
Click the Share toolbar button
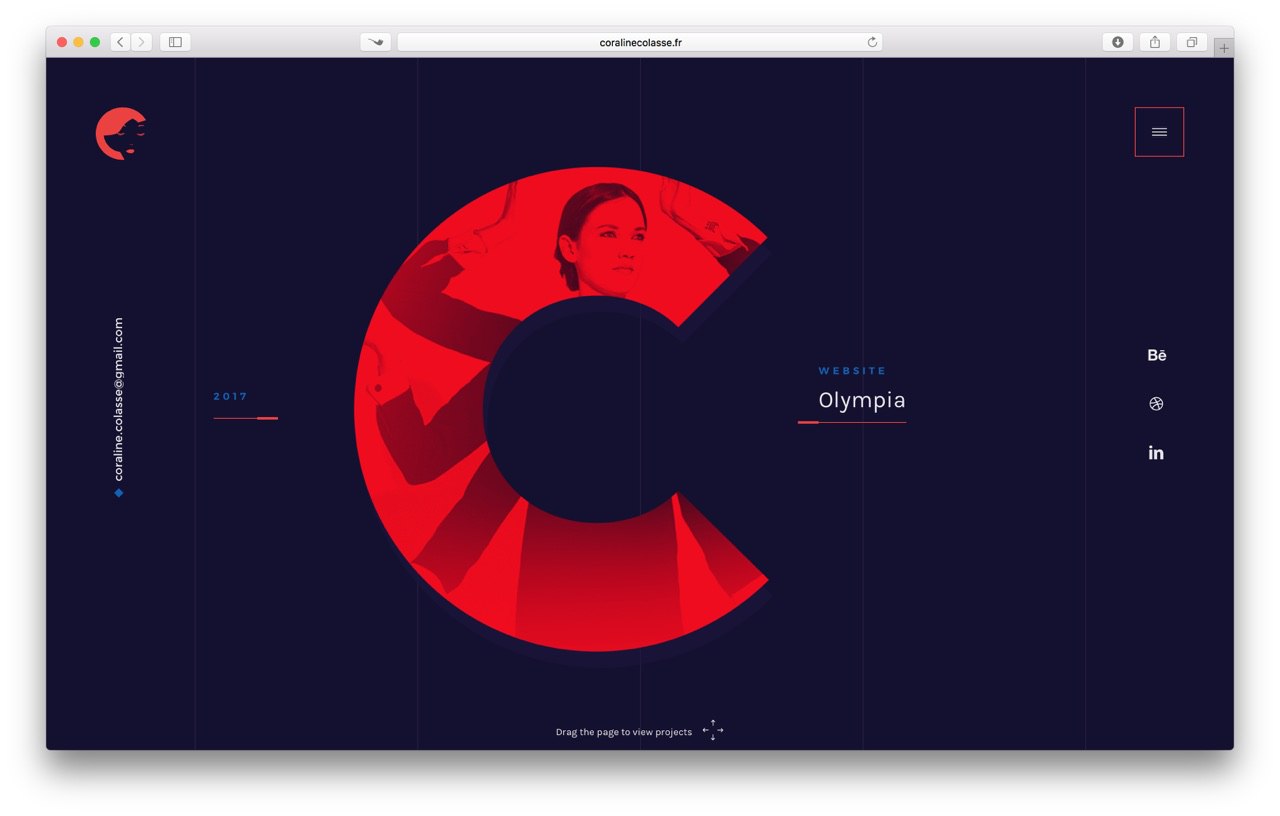(1155, 42)
